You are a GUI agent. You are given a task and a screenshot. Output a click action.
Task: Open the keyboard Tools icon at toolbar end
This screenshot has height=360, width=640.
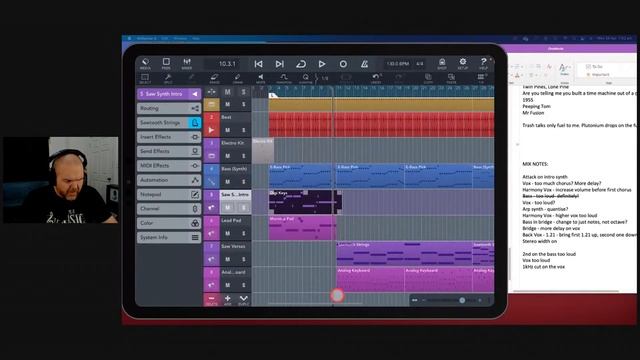coord(481,79)
